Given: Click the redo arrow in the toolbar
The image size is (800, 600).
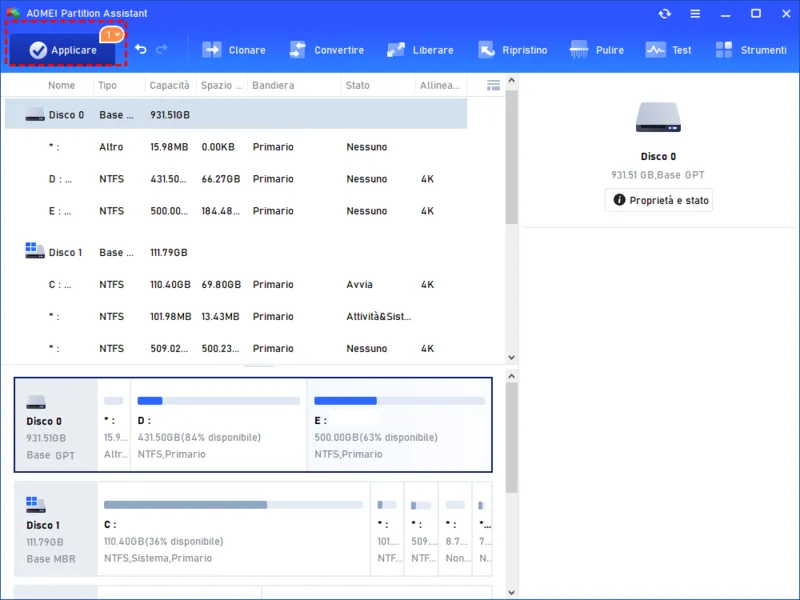Looking at the screenshot, I should click(163, 49).
